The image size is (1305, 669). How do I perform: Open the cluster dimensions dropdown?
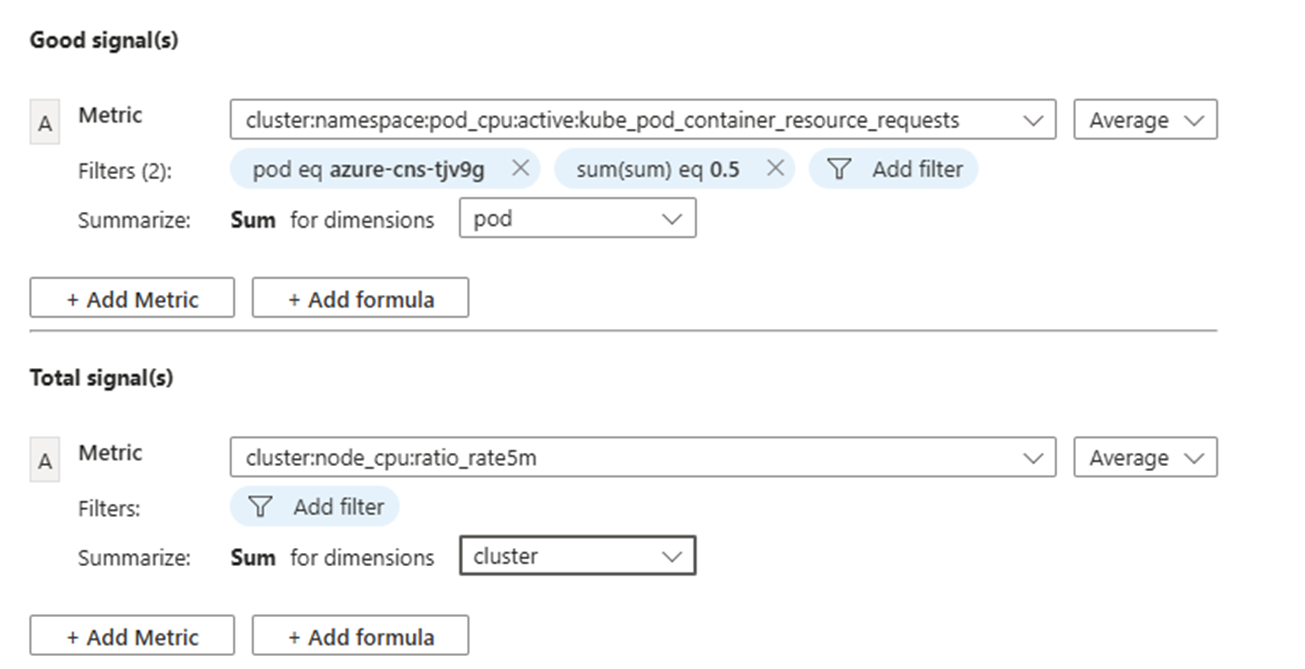[x=577, y=556]
